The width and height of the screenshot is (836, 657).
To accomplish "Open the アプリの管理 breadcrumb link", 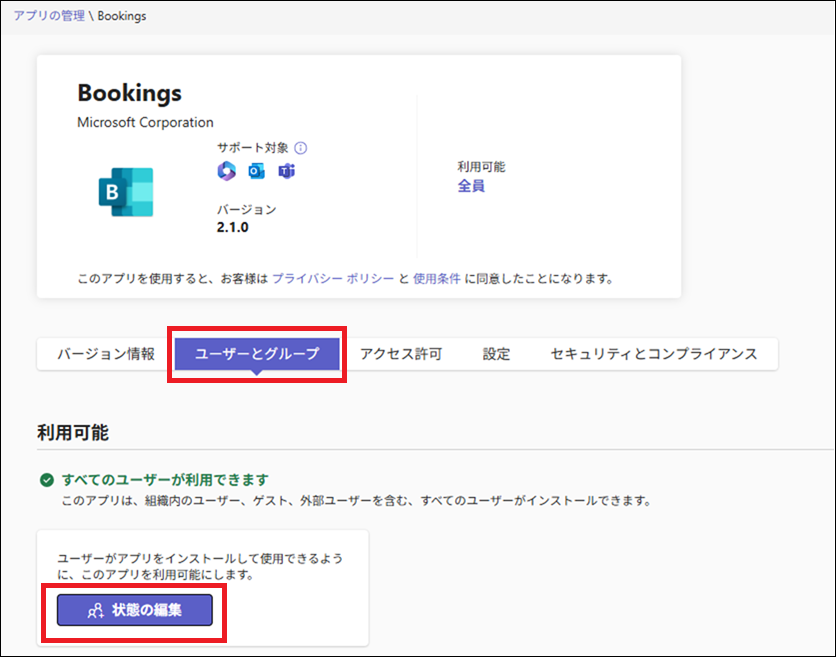I will pos(49,16).
